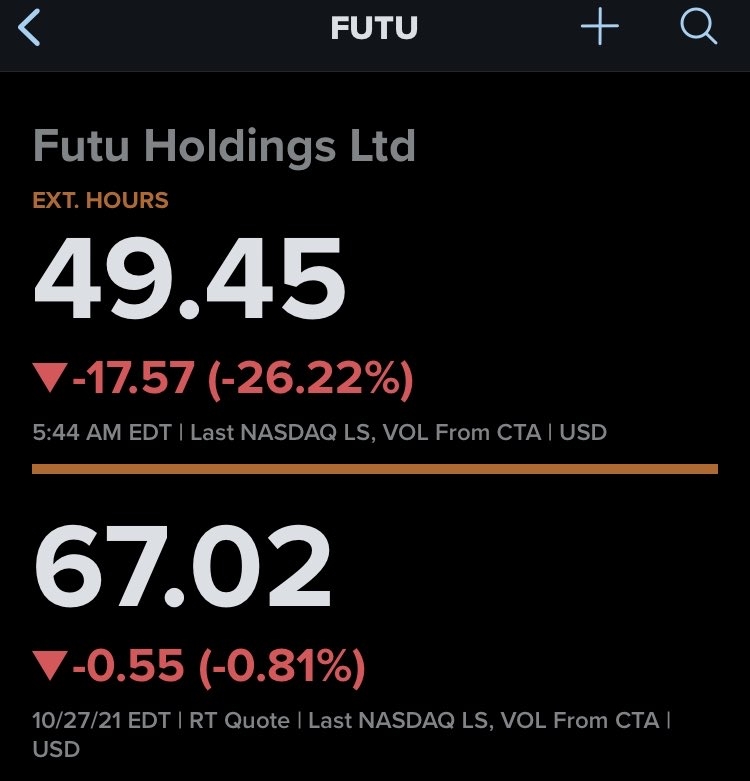Select the Futu Holdings Ltd company name
This screenshot has width=750, height=781.
(x=224, y=147)
